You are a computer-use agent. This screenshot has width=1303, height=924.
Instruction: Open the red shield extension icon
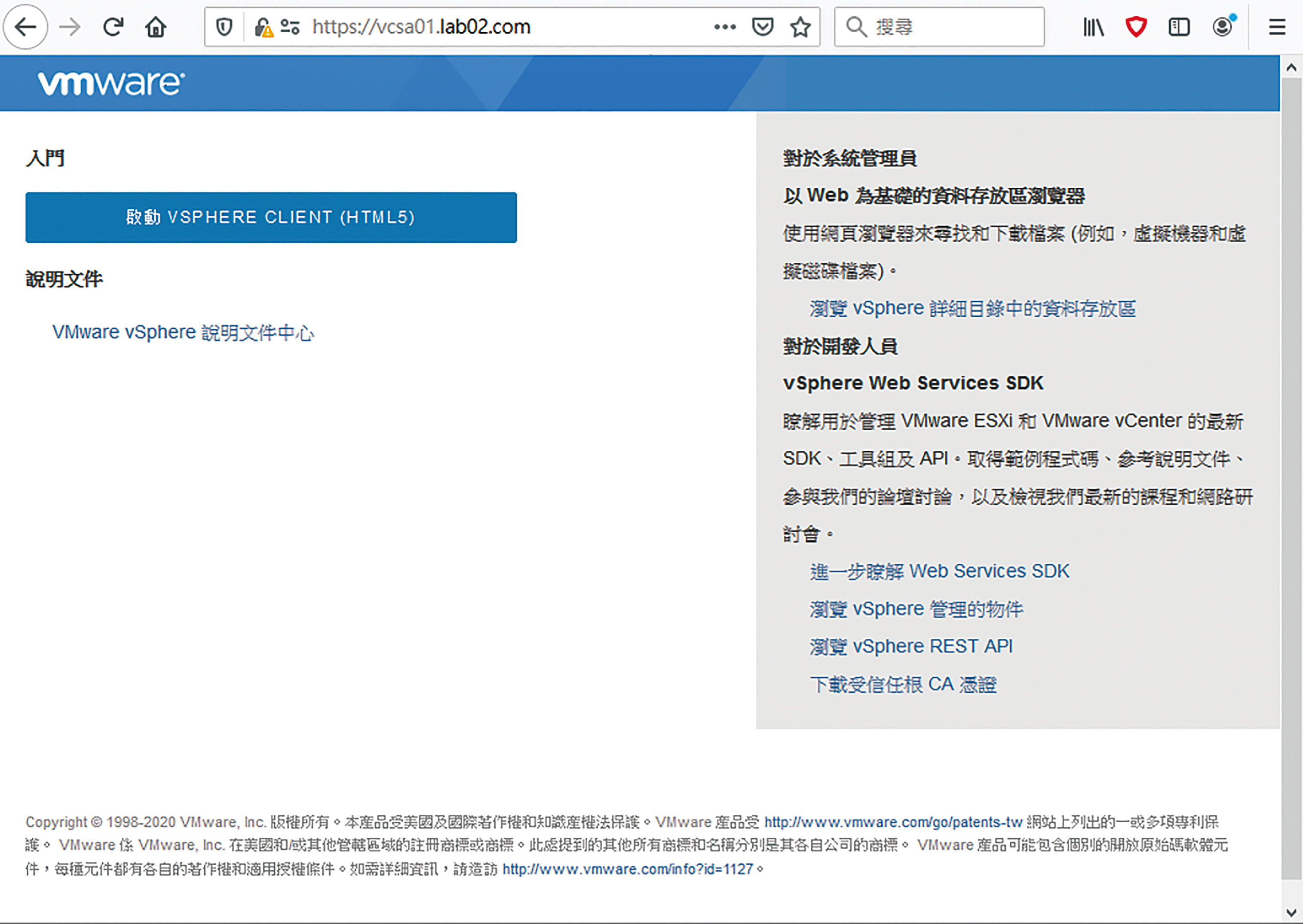click(1136, 27)
